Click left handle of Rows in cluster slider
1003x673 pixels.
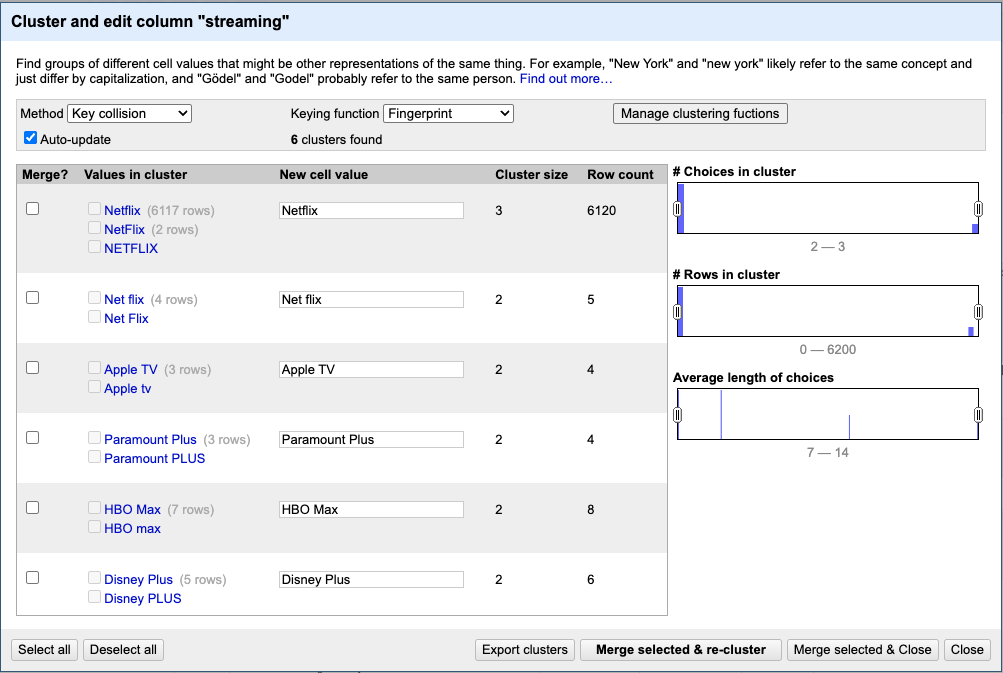pyautogui.click(x=677, y=312)
